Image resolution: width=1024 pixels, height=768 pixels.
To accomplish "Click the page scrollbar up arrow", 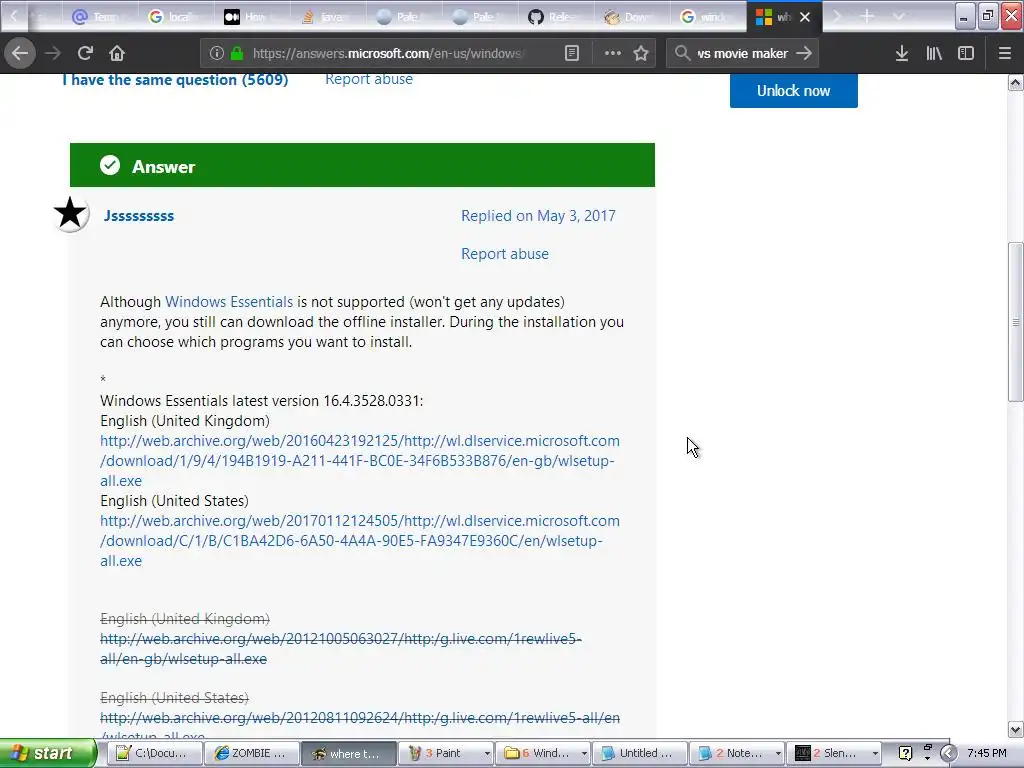I will click(1016, 82).
